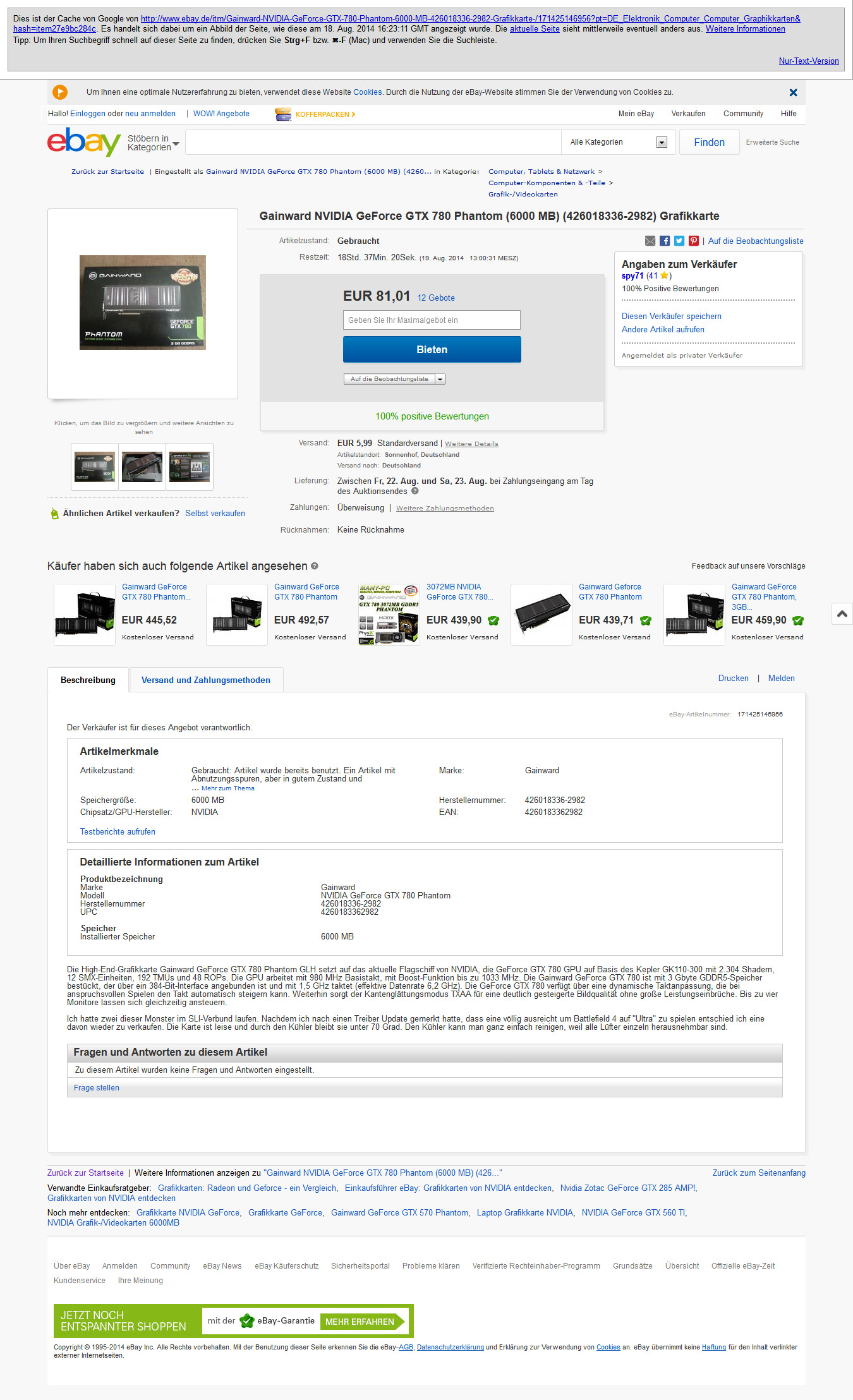Click the '12 Gebote' link
853x1400 pixels.
(436, 298)
